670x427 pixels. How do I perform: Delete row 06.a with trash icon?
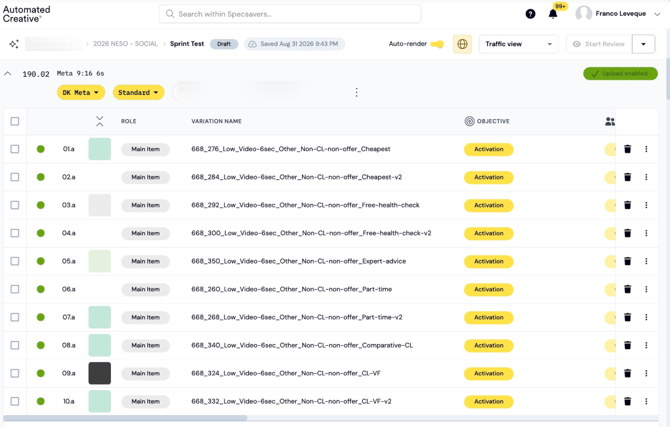627,289
